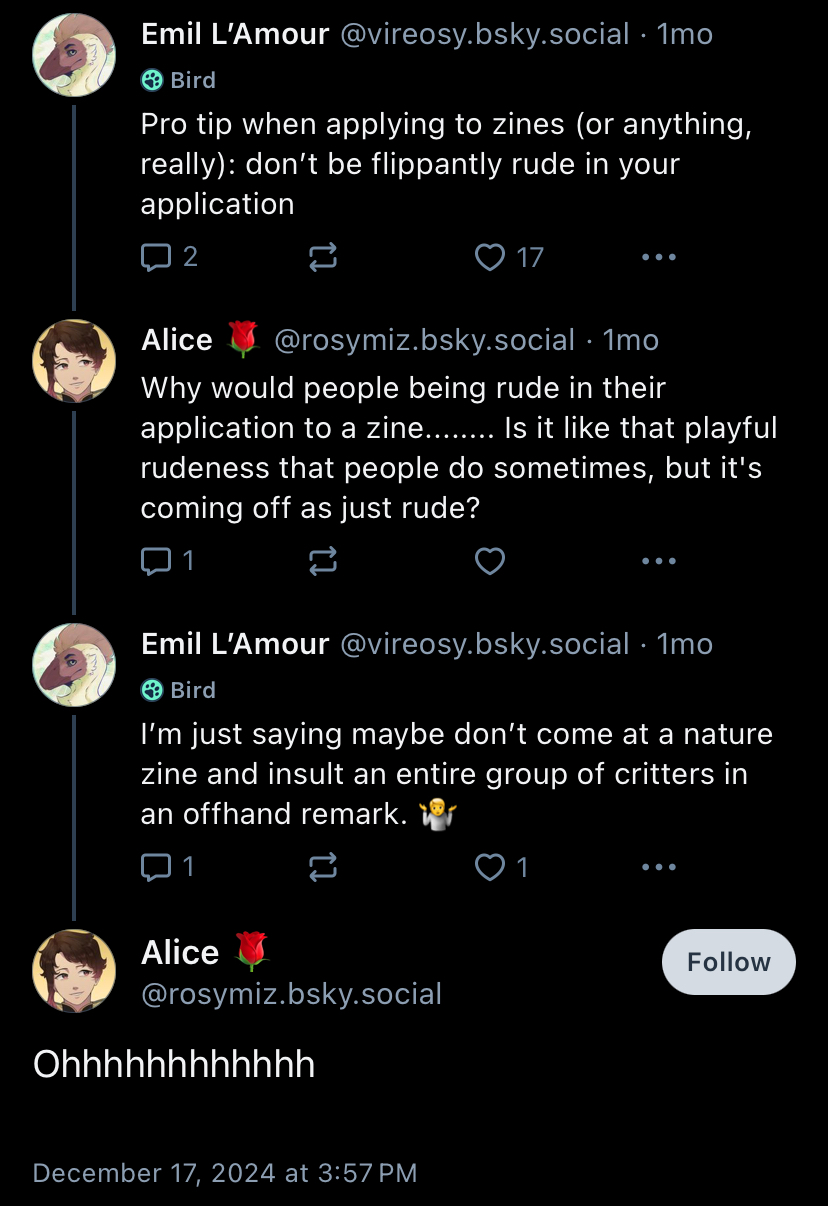Viewport: 828px width, 1206px height.
Task: Like Emil's post showing 1 like
Action: (501, 867)
